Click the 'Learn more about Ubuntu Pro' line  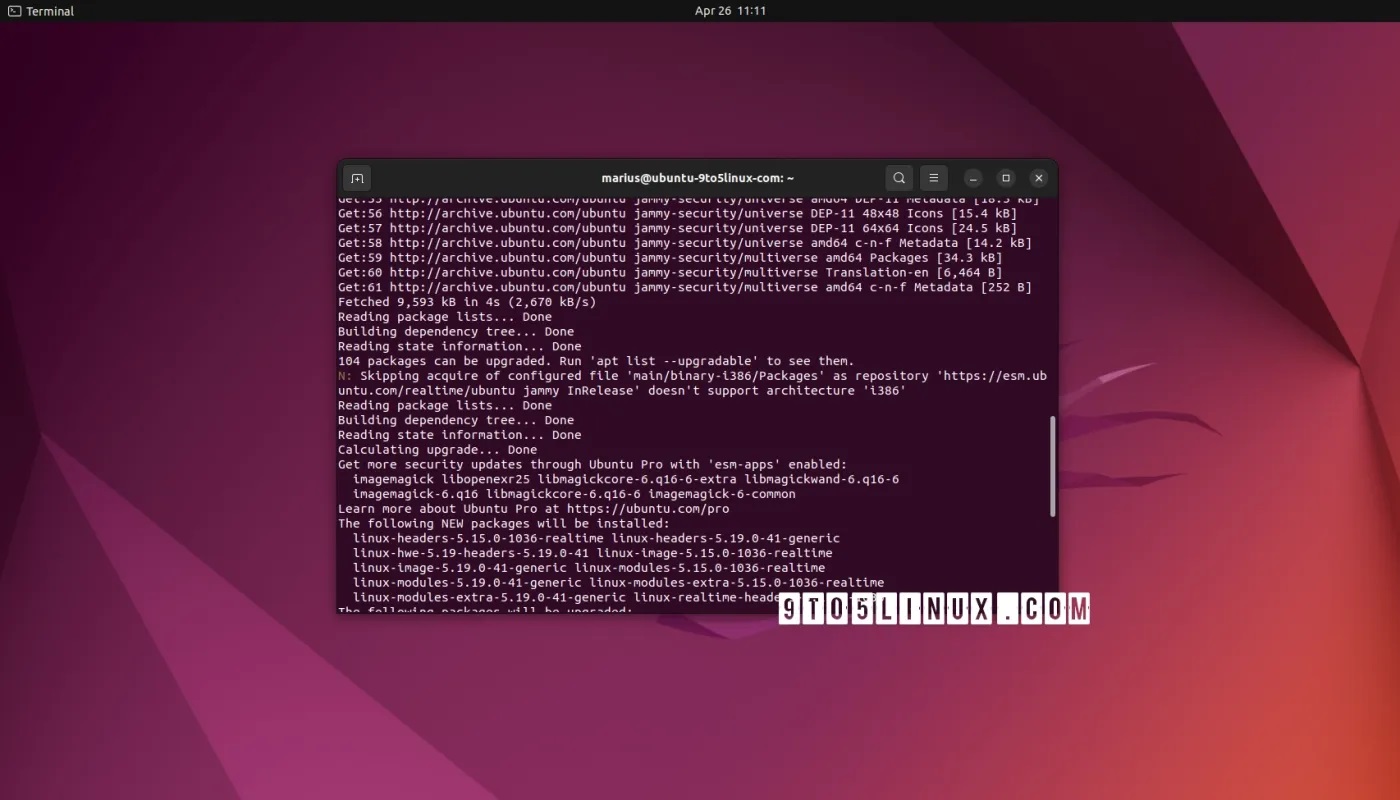coord(533,509)
